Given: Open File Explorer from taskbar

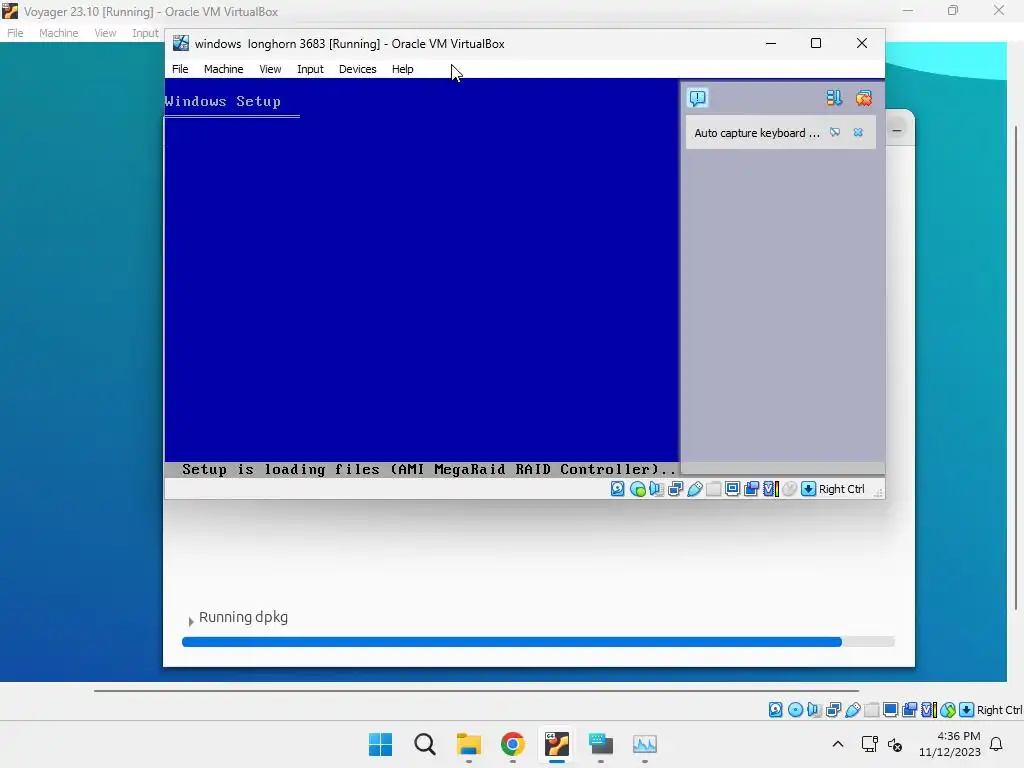Looking at the screenshot, I should [468, 744].
